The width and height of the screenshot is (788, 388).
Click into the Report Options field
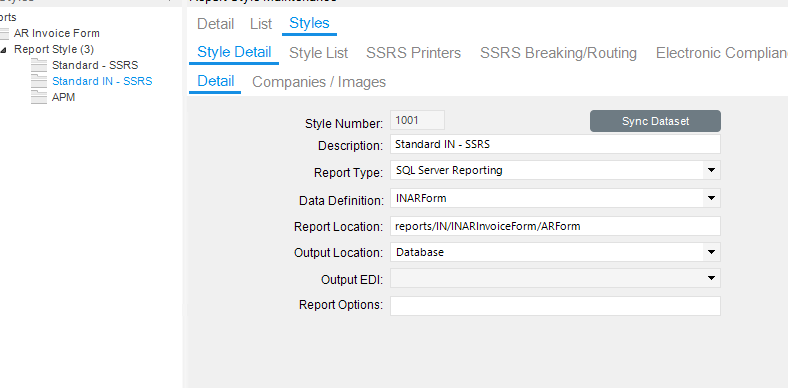555,306
